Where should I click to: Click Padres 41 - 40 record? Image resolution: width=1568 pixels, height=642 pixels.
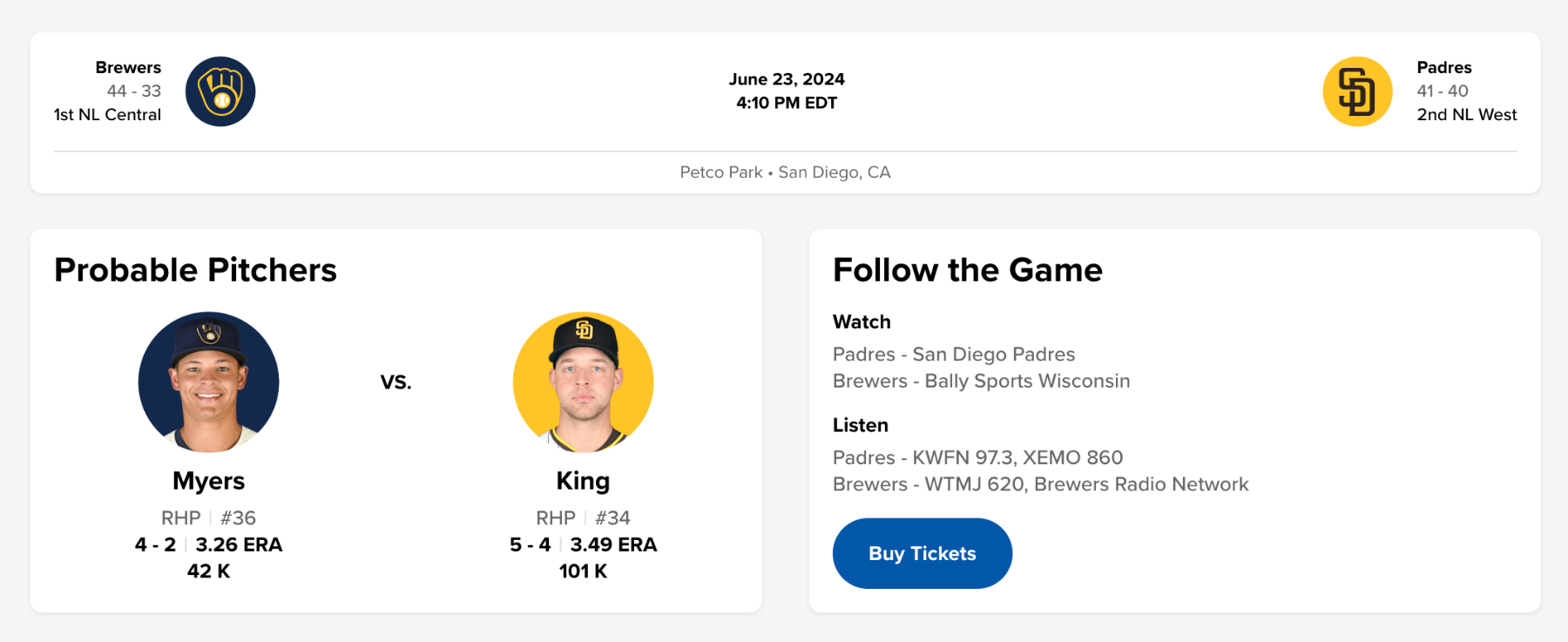point(1443,91)
